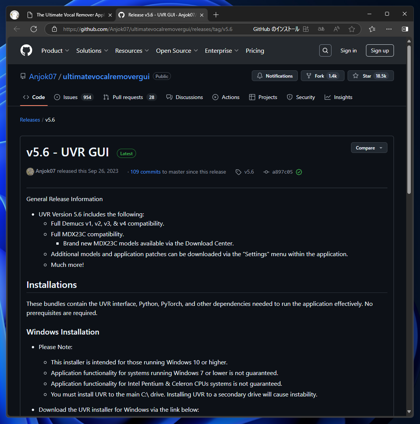420x424 pixels.
Task: Expand the Open Source menu
Action: point(177,51)
